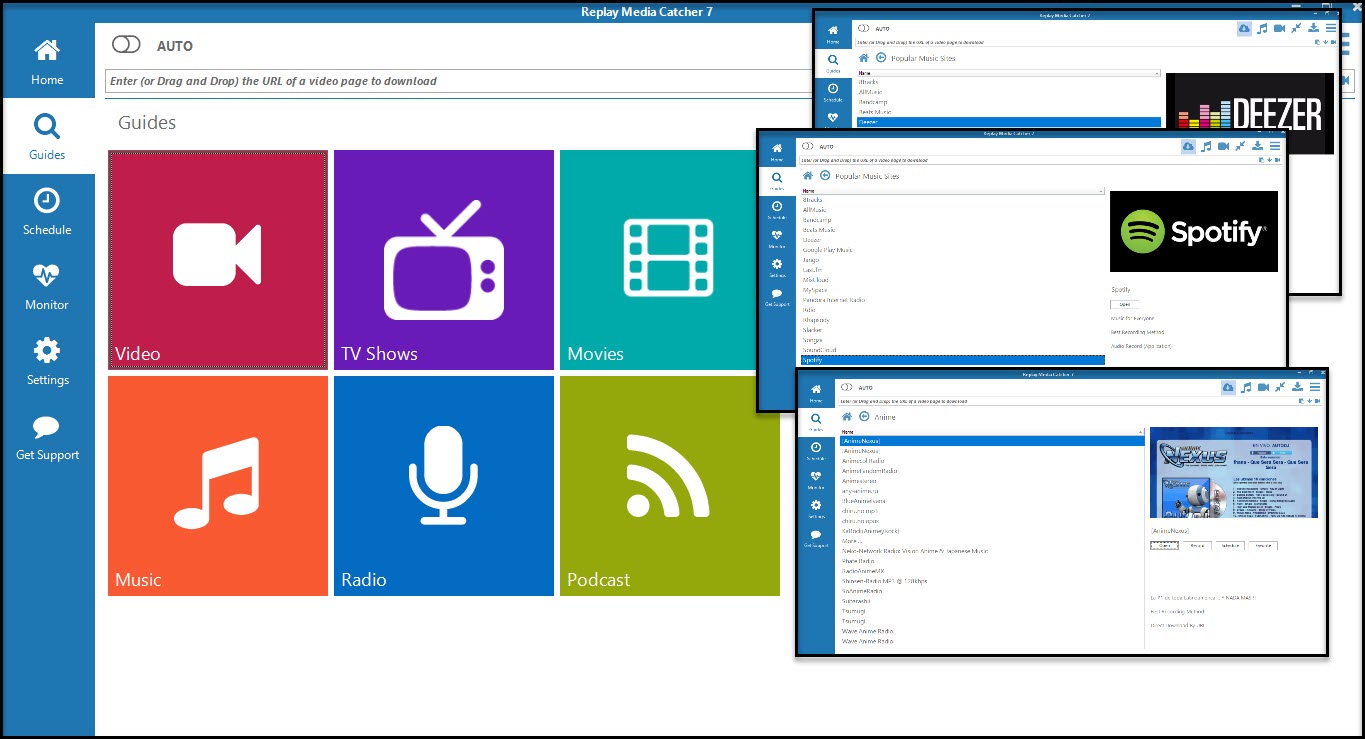This screenshot has width=1365, height=739.
Task: Toggle AUTO switch in the Deezer window
Action: coord(862,29)
